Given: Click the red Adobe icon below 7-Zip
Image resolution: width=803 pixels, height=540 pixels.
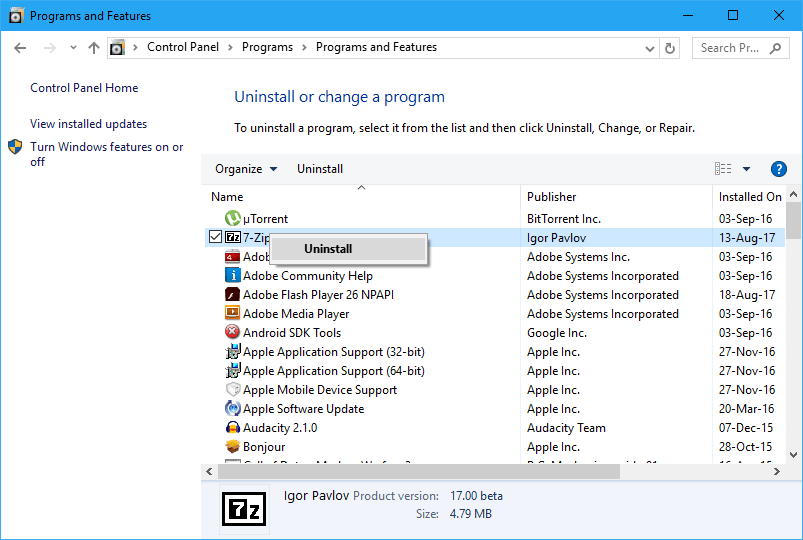Looking at the screenshot, I should (x=233, y=256).
